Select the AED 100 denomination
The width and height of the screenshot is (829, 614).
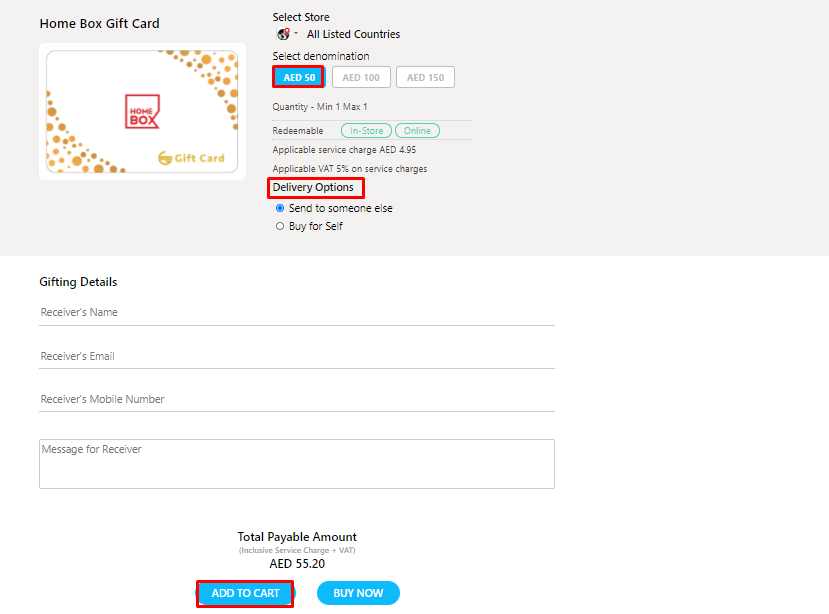[x=361, y=77]
